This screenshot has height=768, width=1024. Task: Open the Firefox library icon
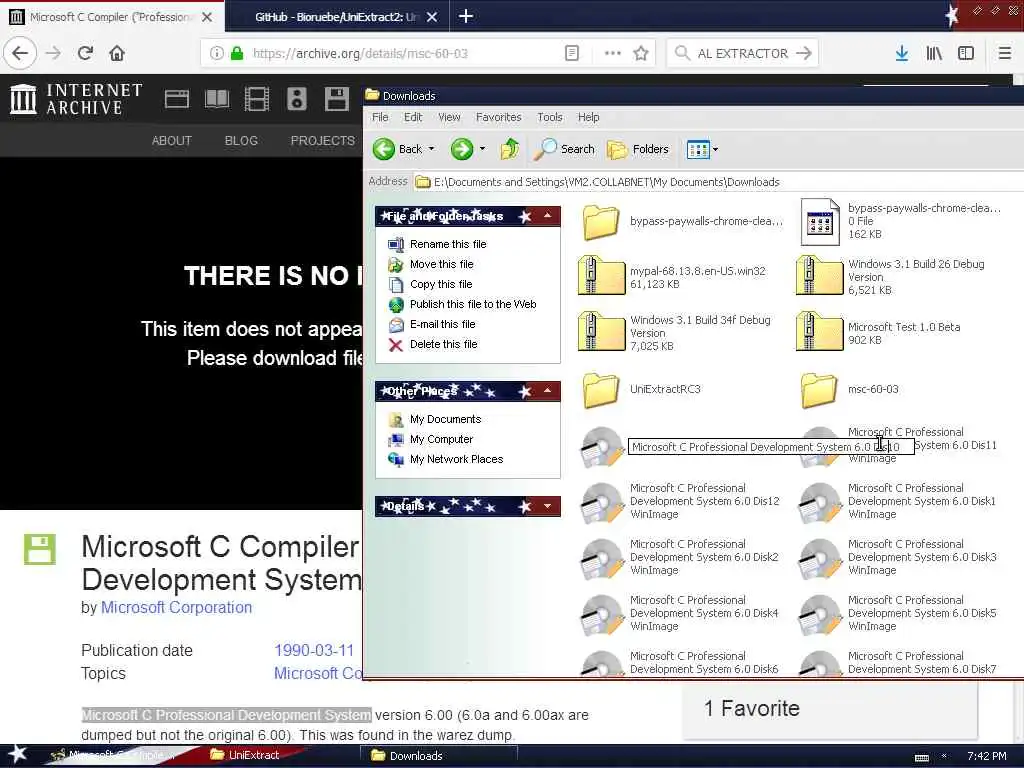(934, 53)
